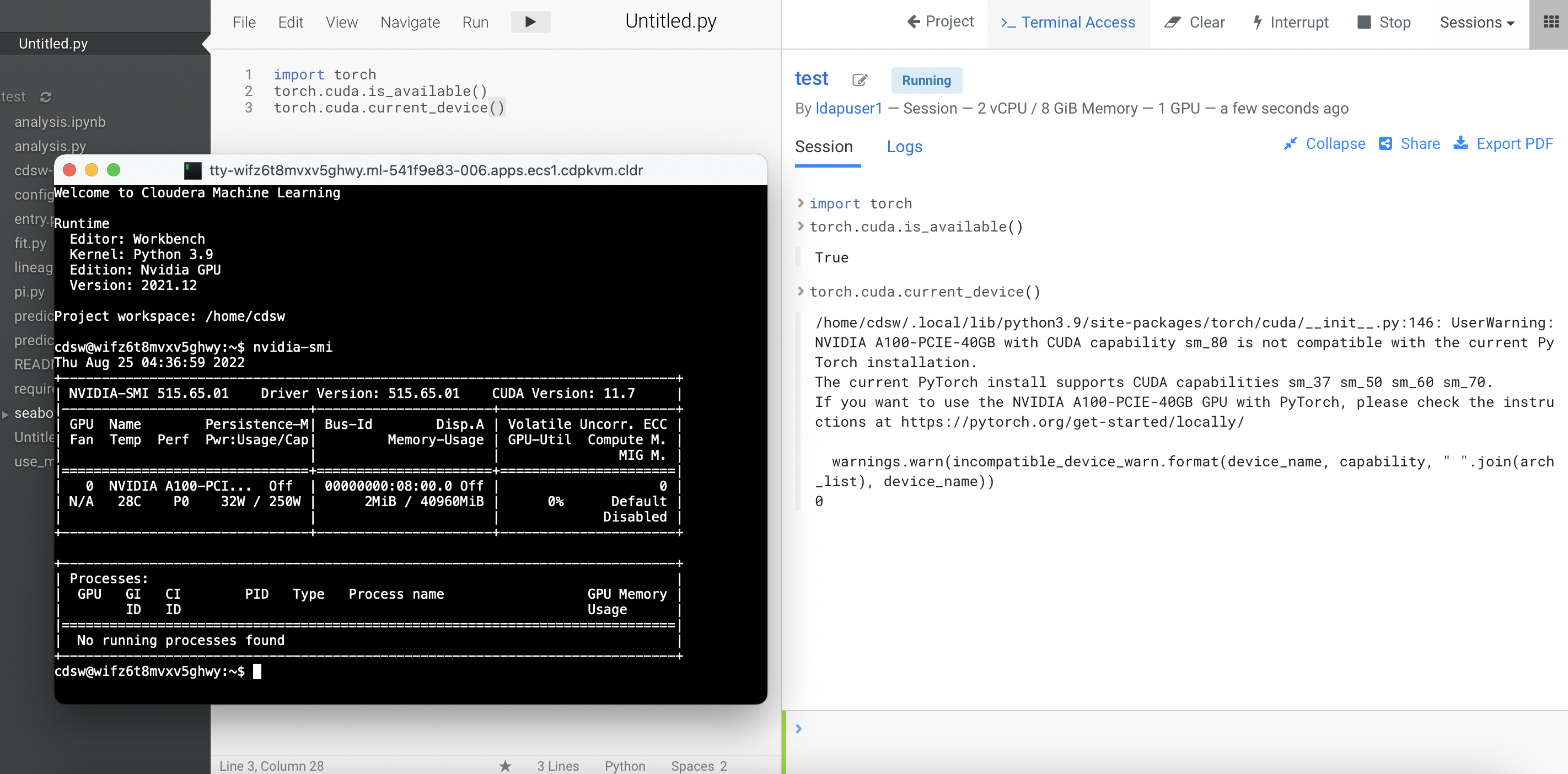Collapse the torch.cuda.current_device() output
Image resolution: width=1568 pixels, height=774 pixels.
tap(801, 291)
